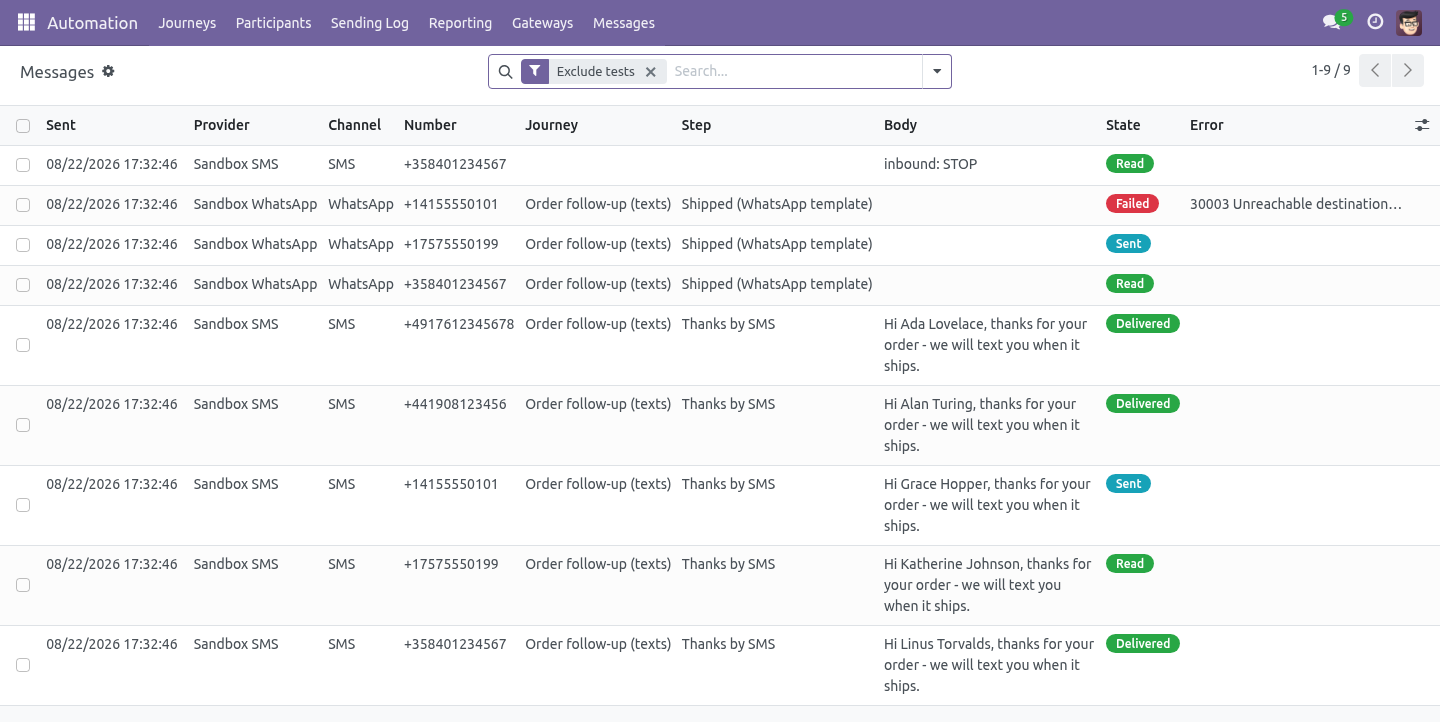The width and height of the screenshot is (1440, 722).
Task: Open the user avatar menu
Action: point(1409,22)
